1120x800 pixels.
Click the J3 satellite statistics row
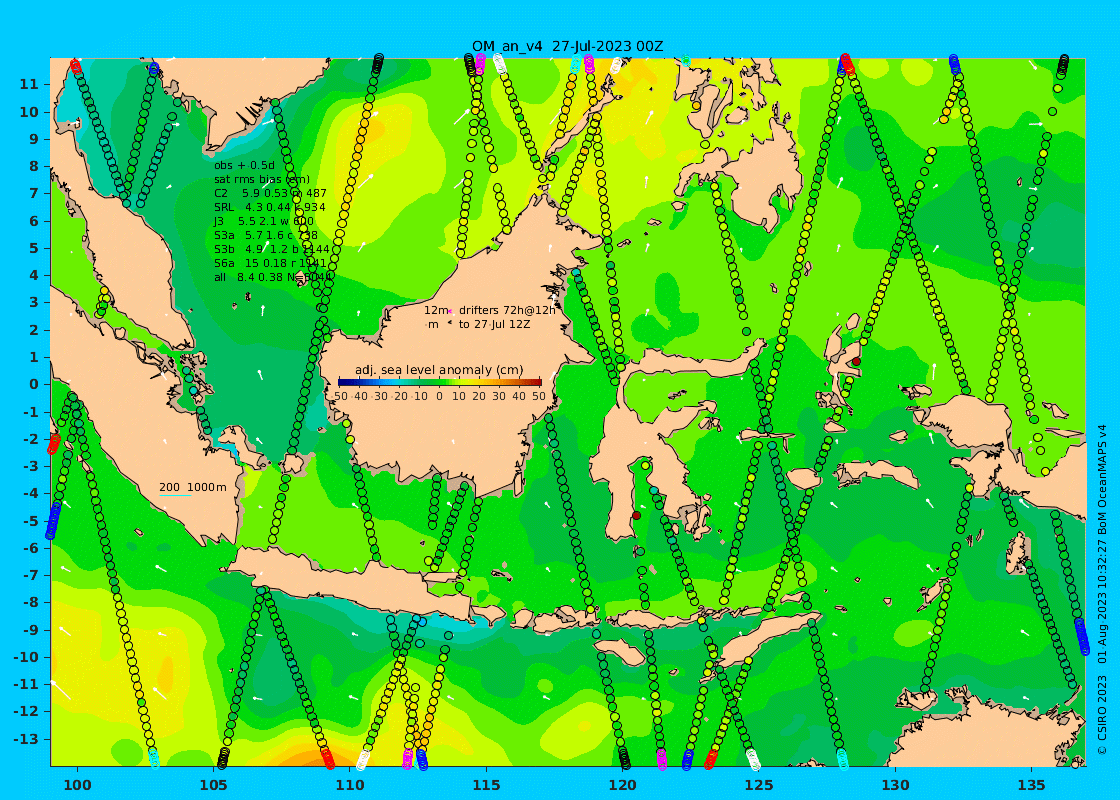(264, 221)
